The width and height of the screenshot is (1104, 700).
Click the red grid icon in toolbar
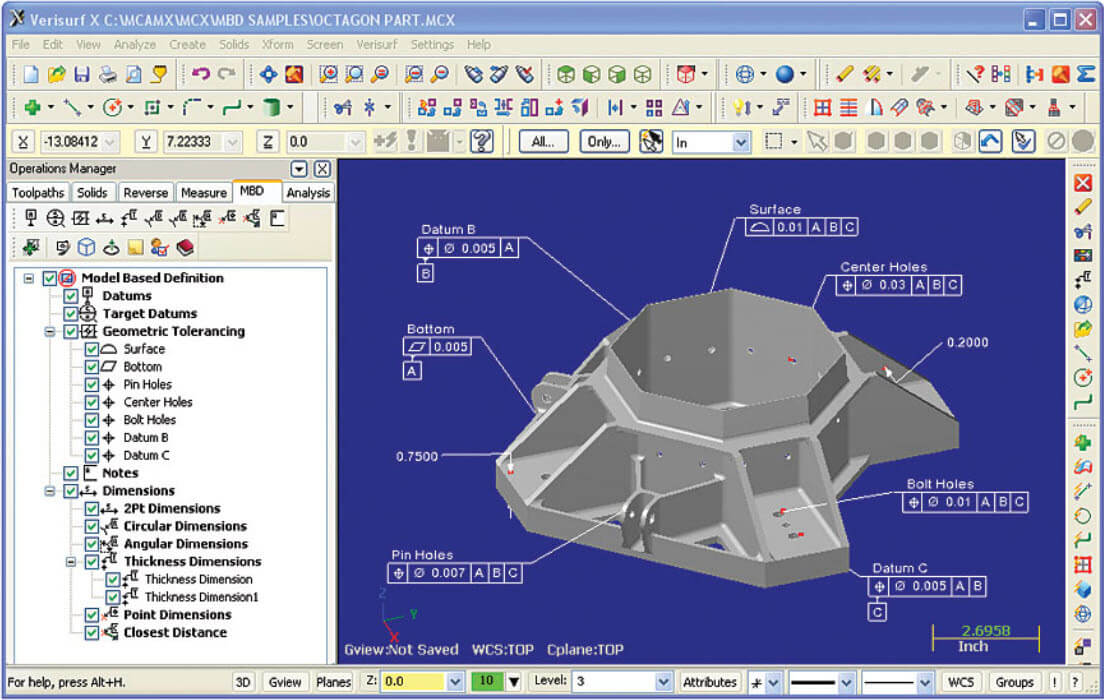822,108
